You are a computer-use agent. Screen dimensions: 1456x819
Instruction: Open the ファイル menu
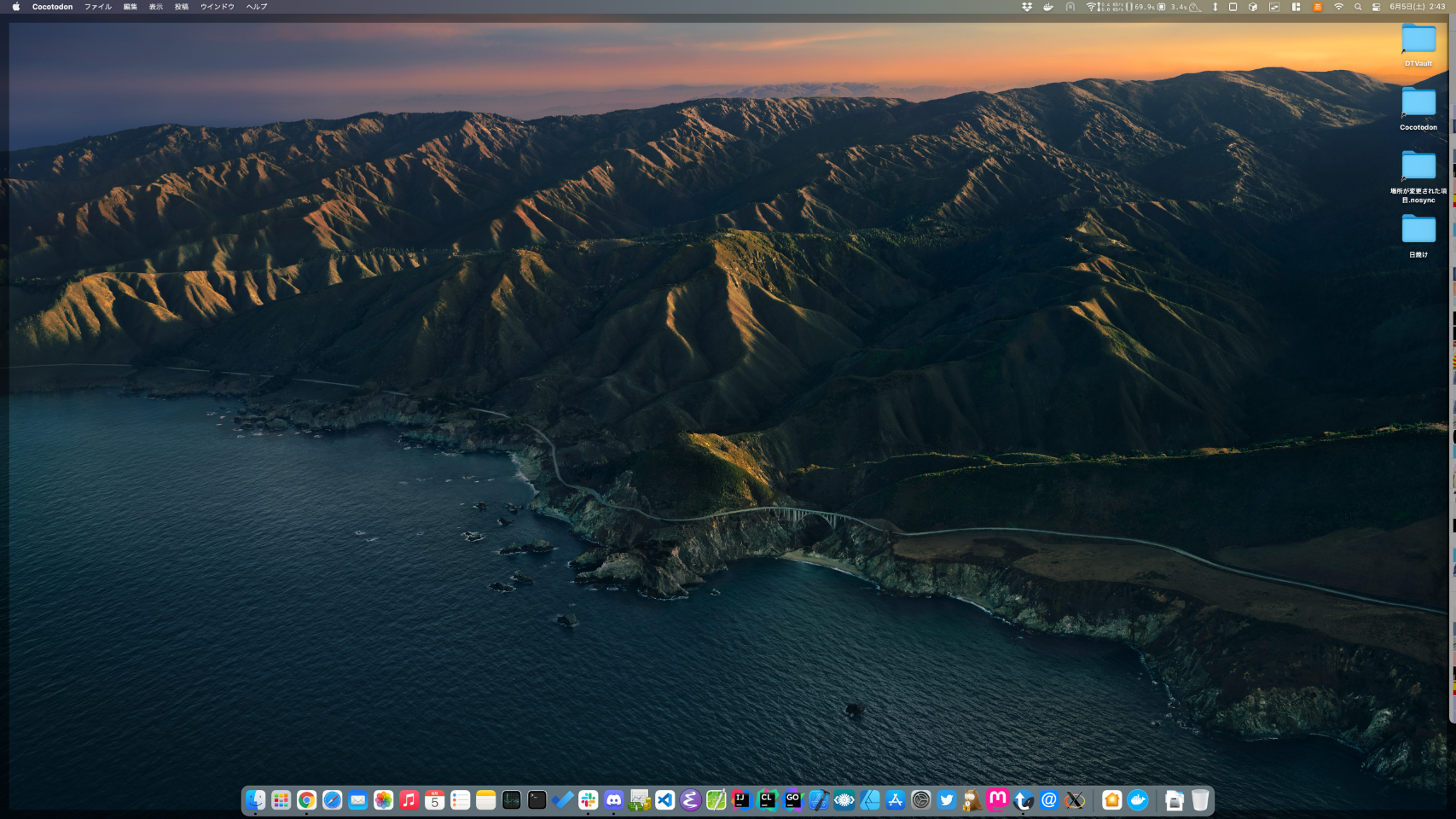coord(97,7)
